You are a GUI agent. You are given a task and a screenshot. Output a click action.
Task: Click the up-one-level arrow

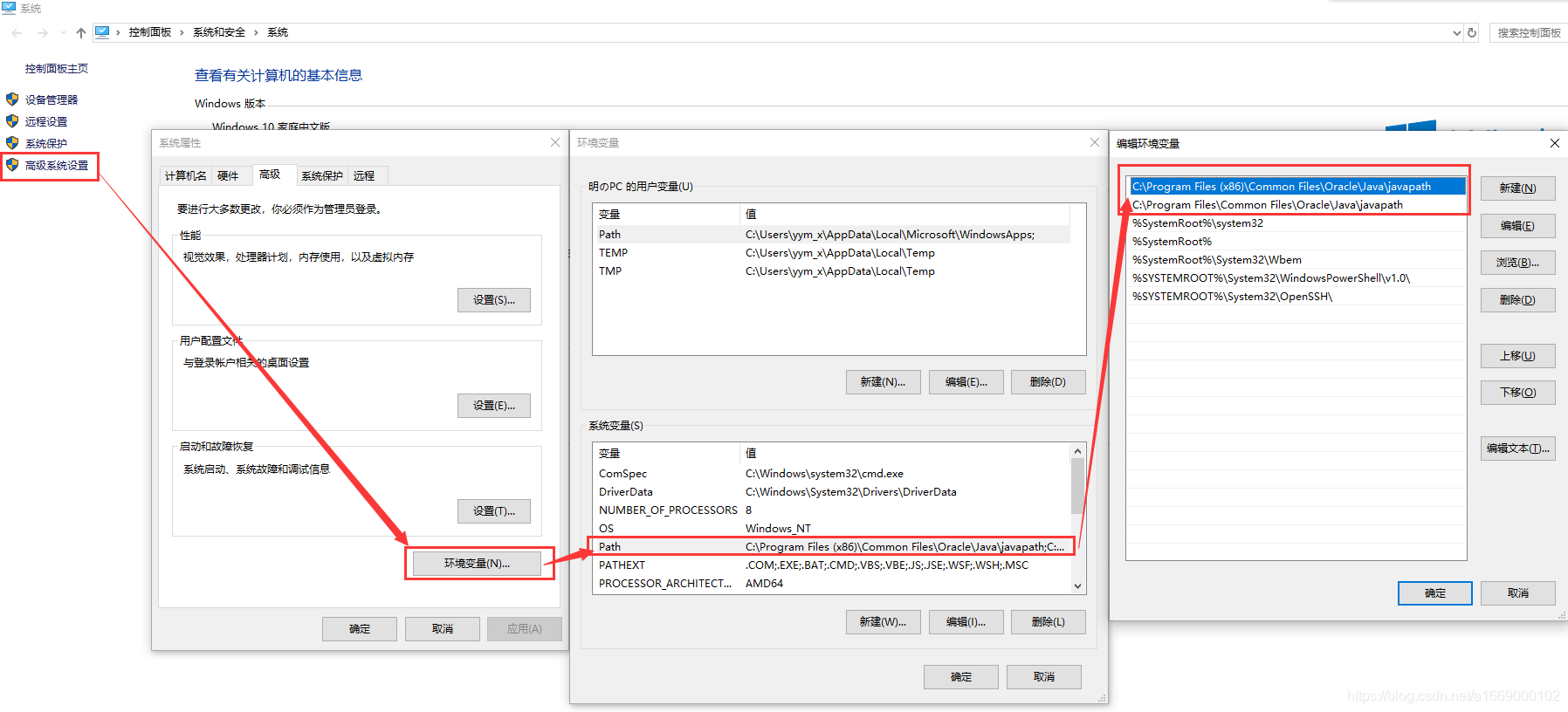(81, 32)
